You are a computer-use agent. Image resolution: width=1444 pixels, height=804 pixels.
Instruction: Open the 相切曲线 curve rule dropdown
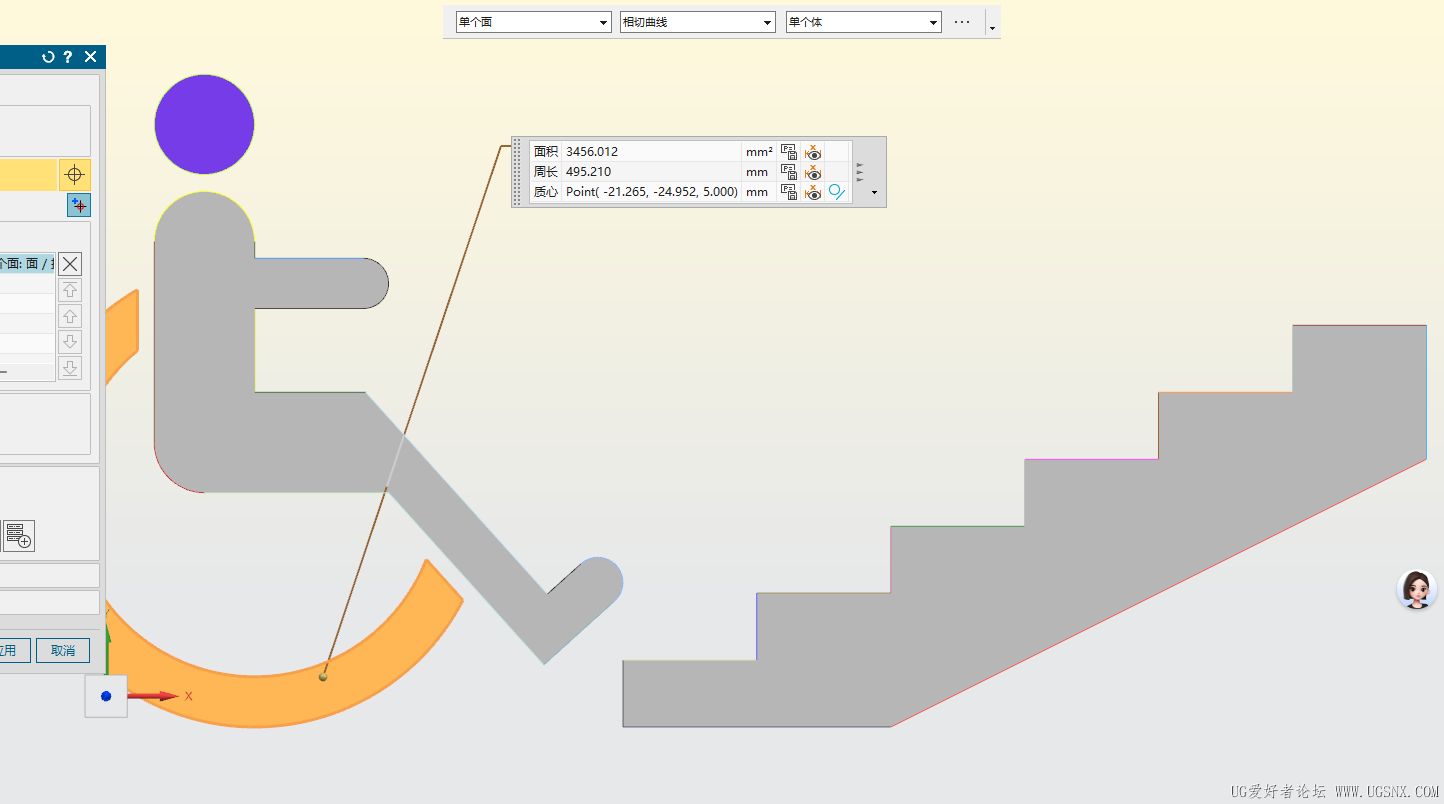click(698, 22)
